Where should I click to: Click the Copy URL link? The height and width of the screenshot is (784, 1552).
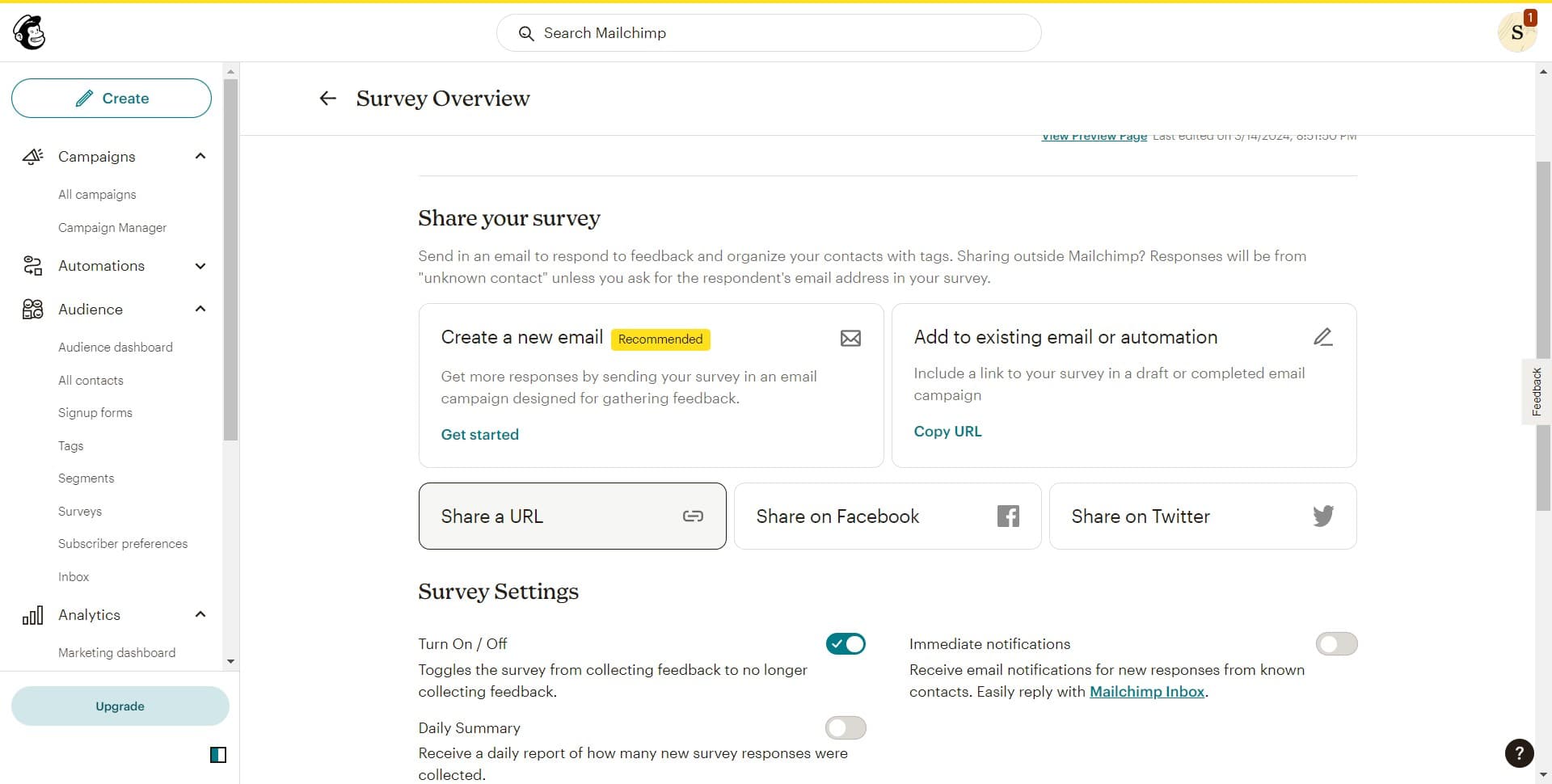pyautogui.click(x=947, y=431)
